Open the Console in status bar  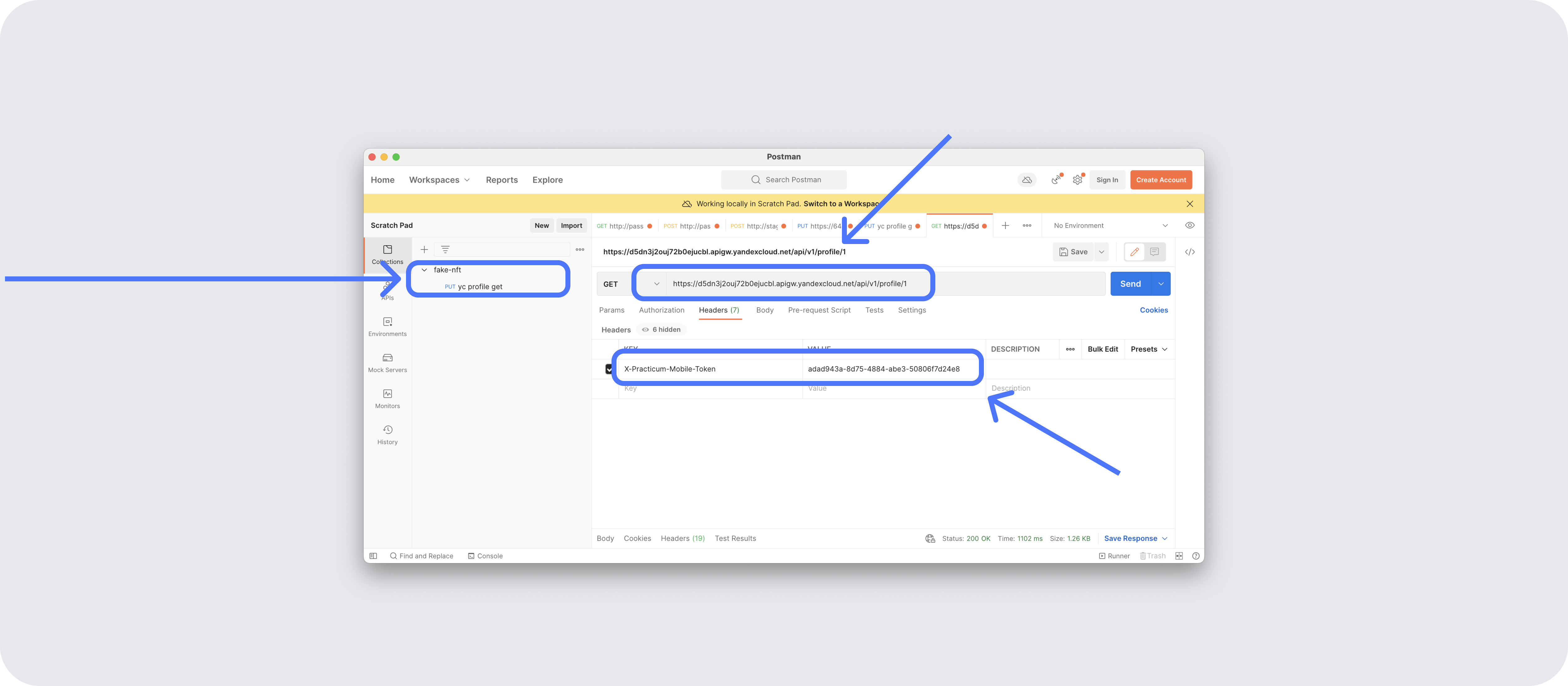[x=485, y=556]
